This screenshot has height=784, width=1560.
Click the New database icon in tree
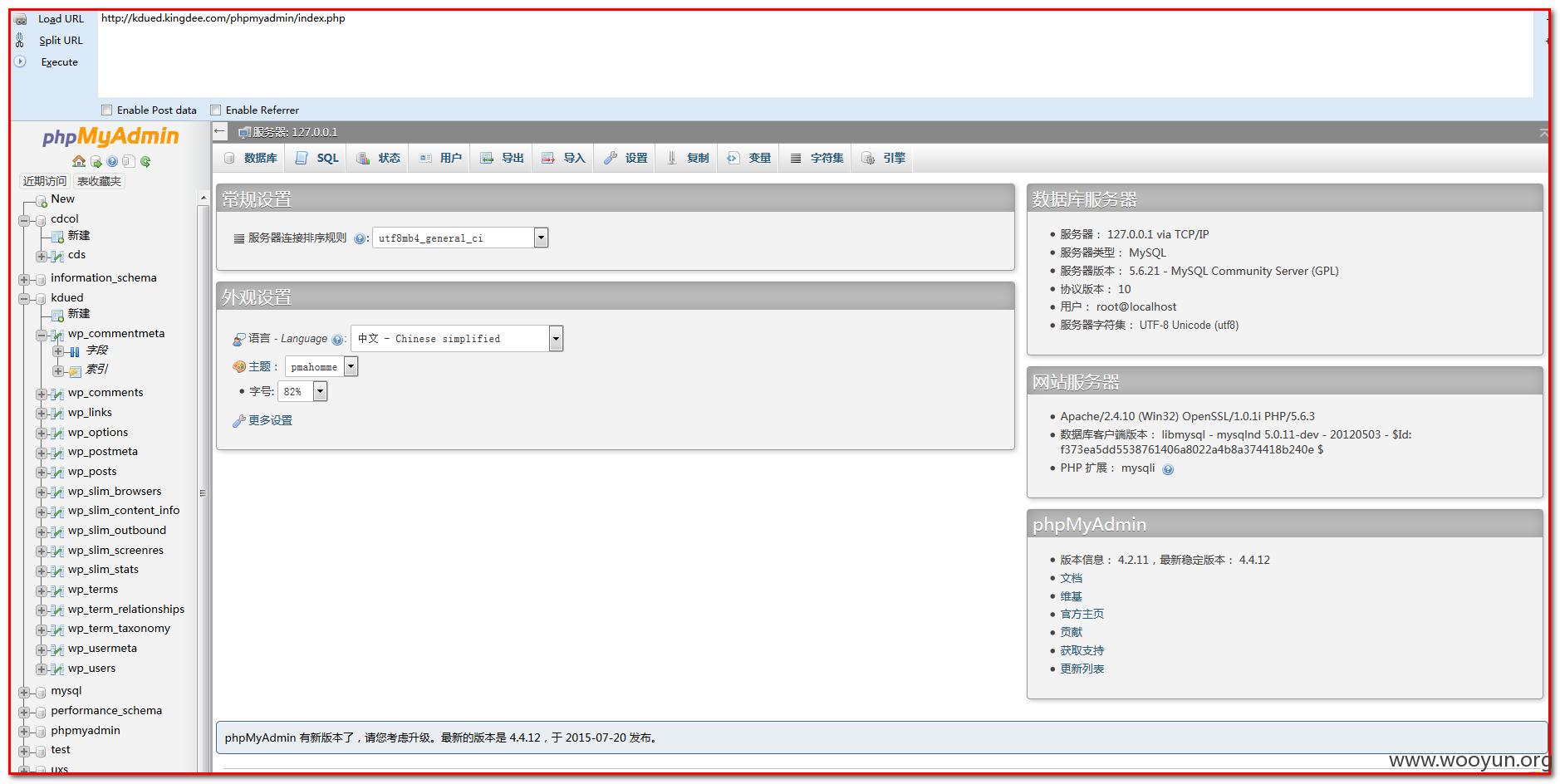tap(42, 201)
